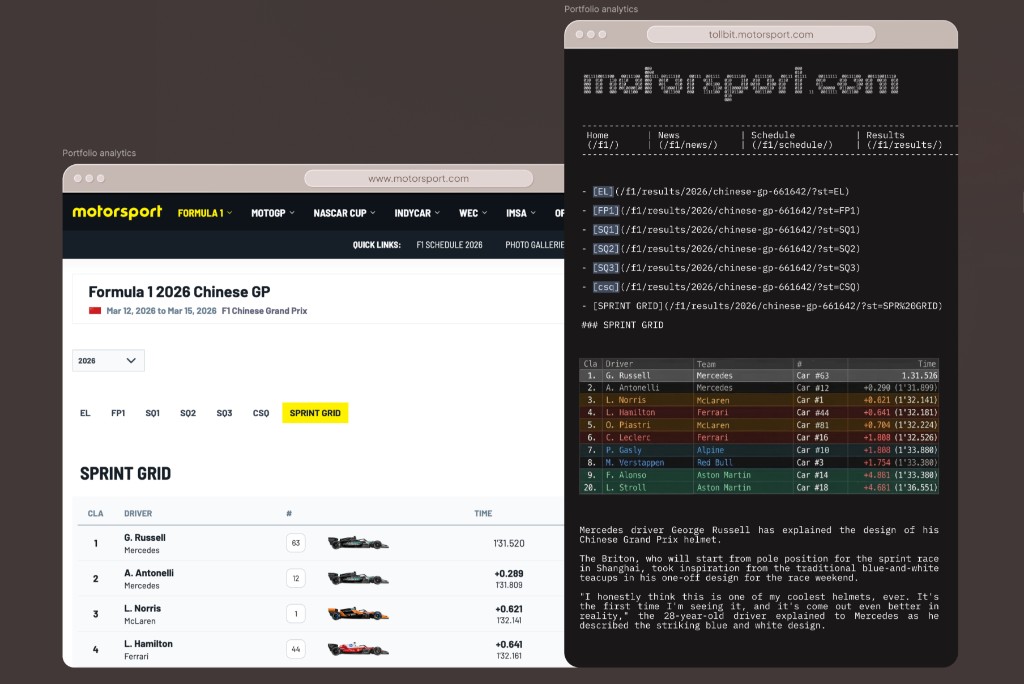Click L. Hamilton's red Ferrari car image

pos(357,648)
